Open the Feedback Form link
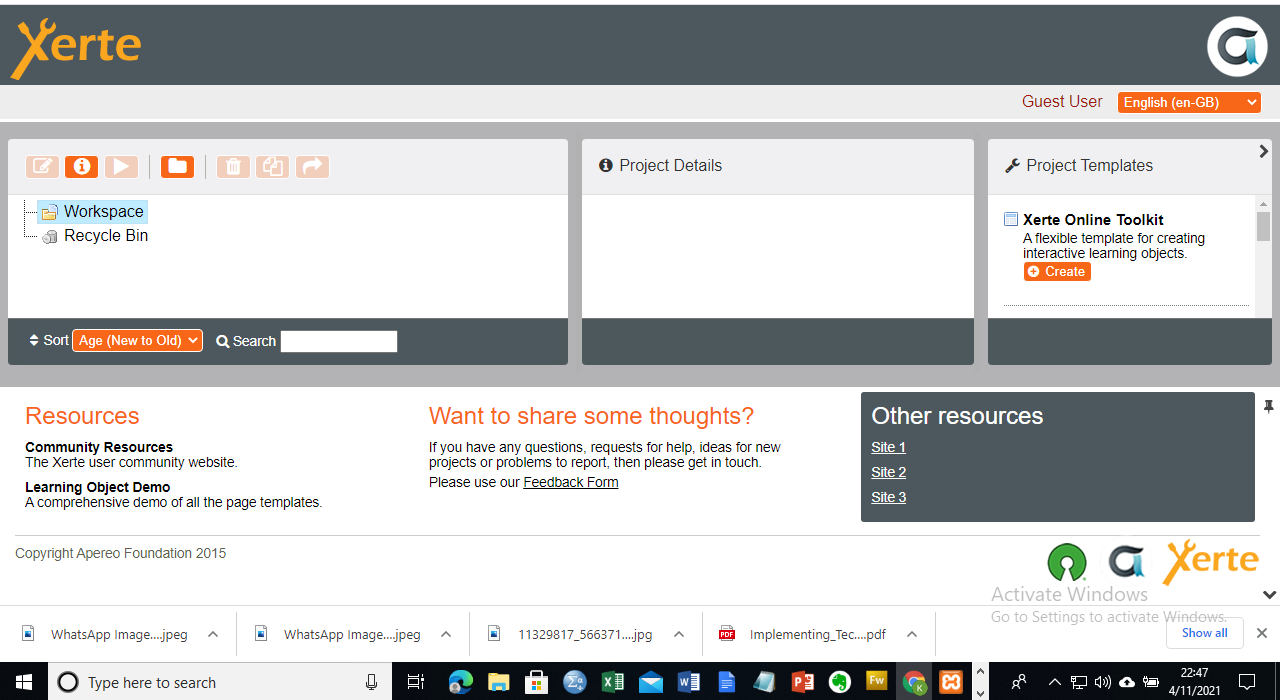The width and height of the screenshot is (1280, 700). (571, 482)
